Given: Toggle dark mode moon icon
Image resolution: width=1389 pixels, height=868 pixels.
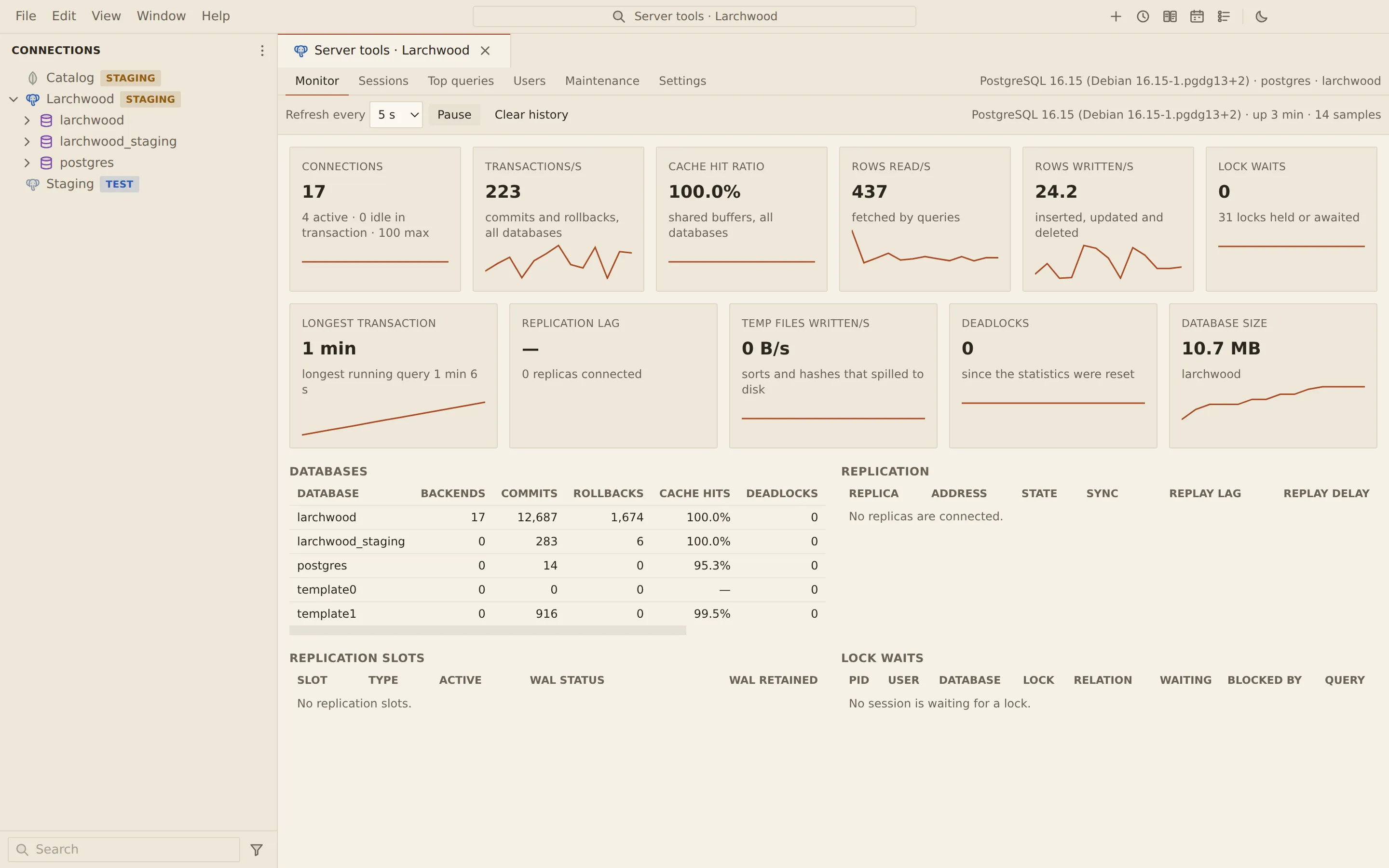Looking at the screenshot, I should tap(1261, 17).
